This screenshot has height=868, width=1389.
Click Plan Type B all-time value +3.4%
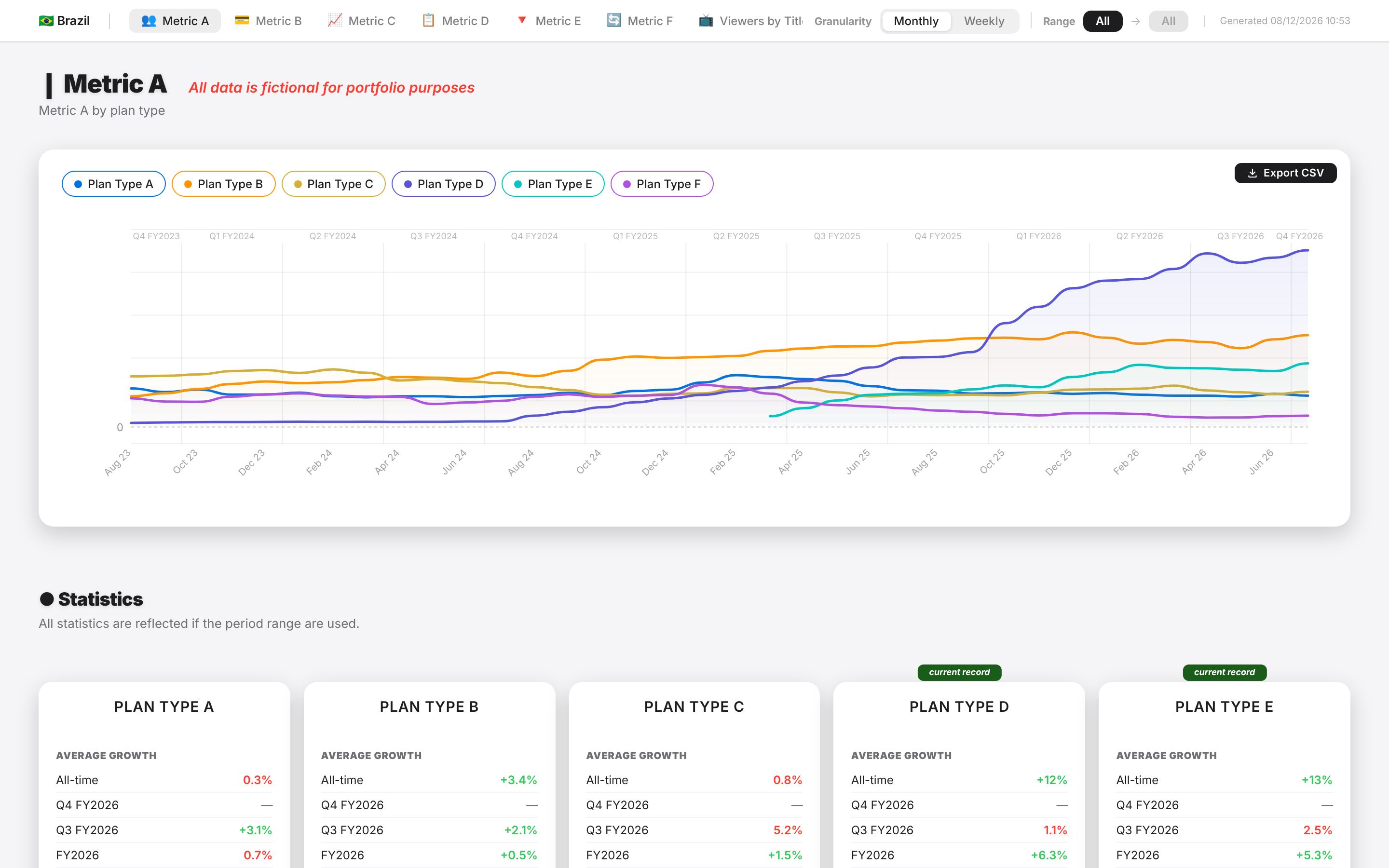[518, 780]
